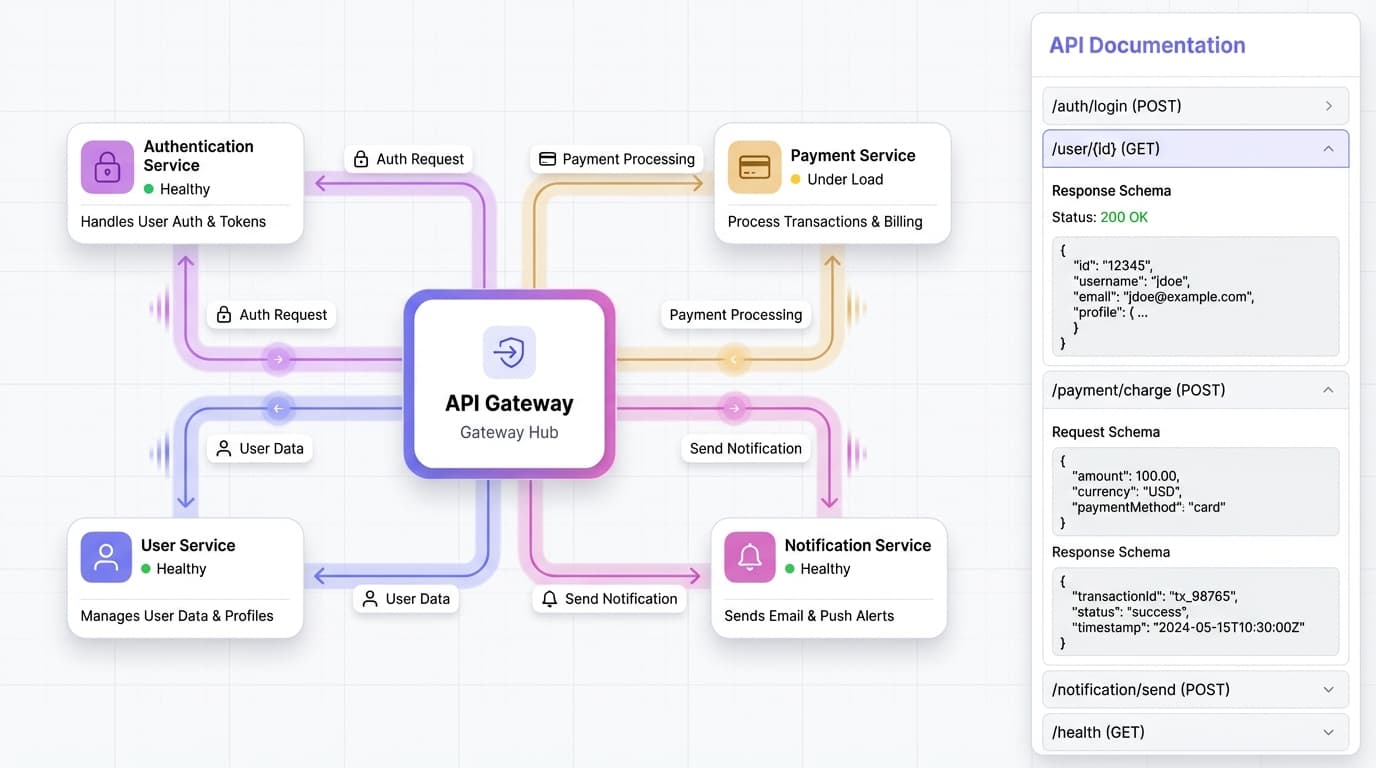This screenshot has width=1376, height=768.
Task: Click 'Request Schema' heading under payment charge
Action: tap(1106, 432)
